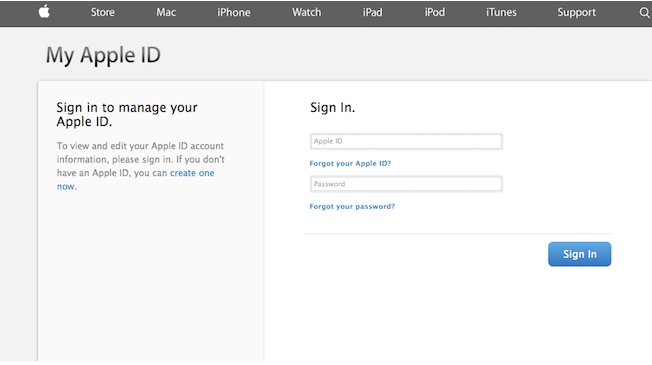652x365 pixels.
Task: Click the My Apple ID heading
Action: click(x=103, y=55)
